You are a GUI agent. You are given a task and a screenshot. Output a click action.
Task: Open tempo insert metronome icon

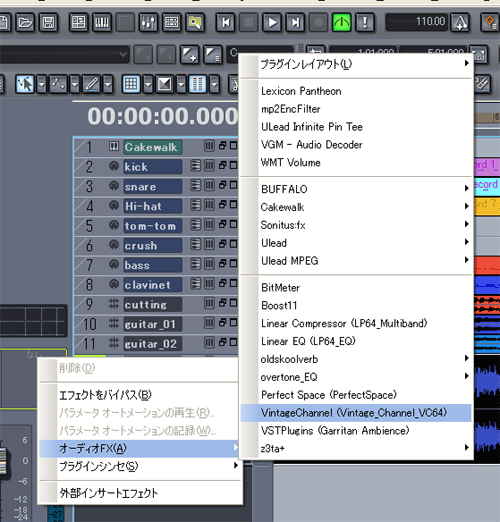460,22
